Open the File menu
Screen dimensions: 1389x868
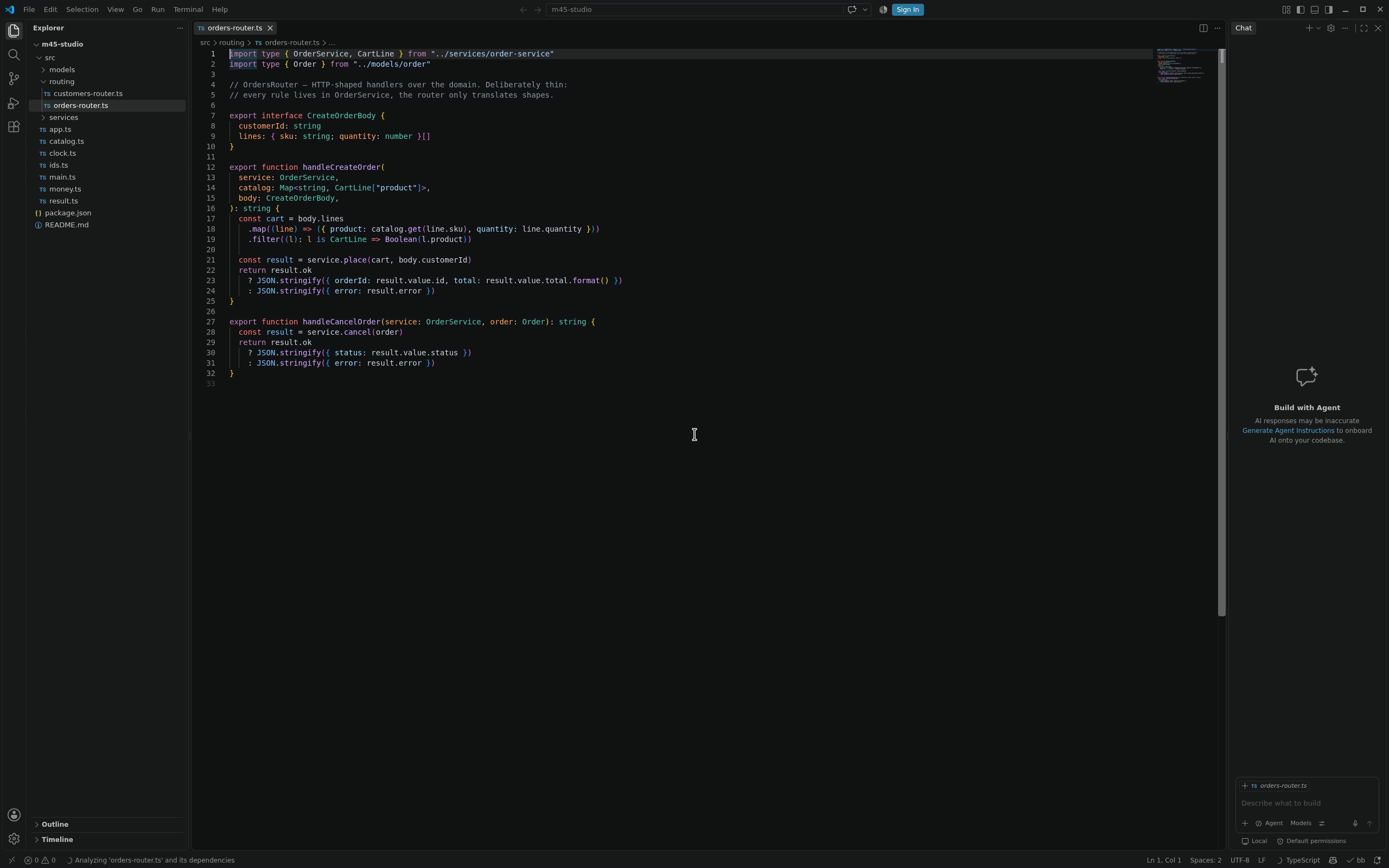click(x=29, y=9)
